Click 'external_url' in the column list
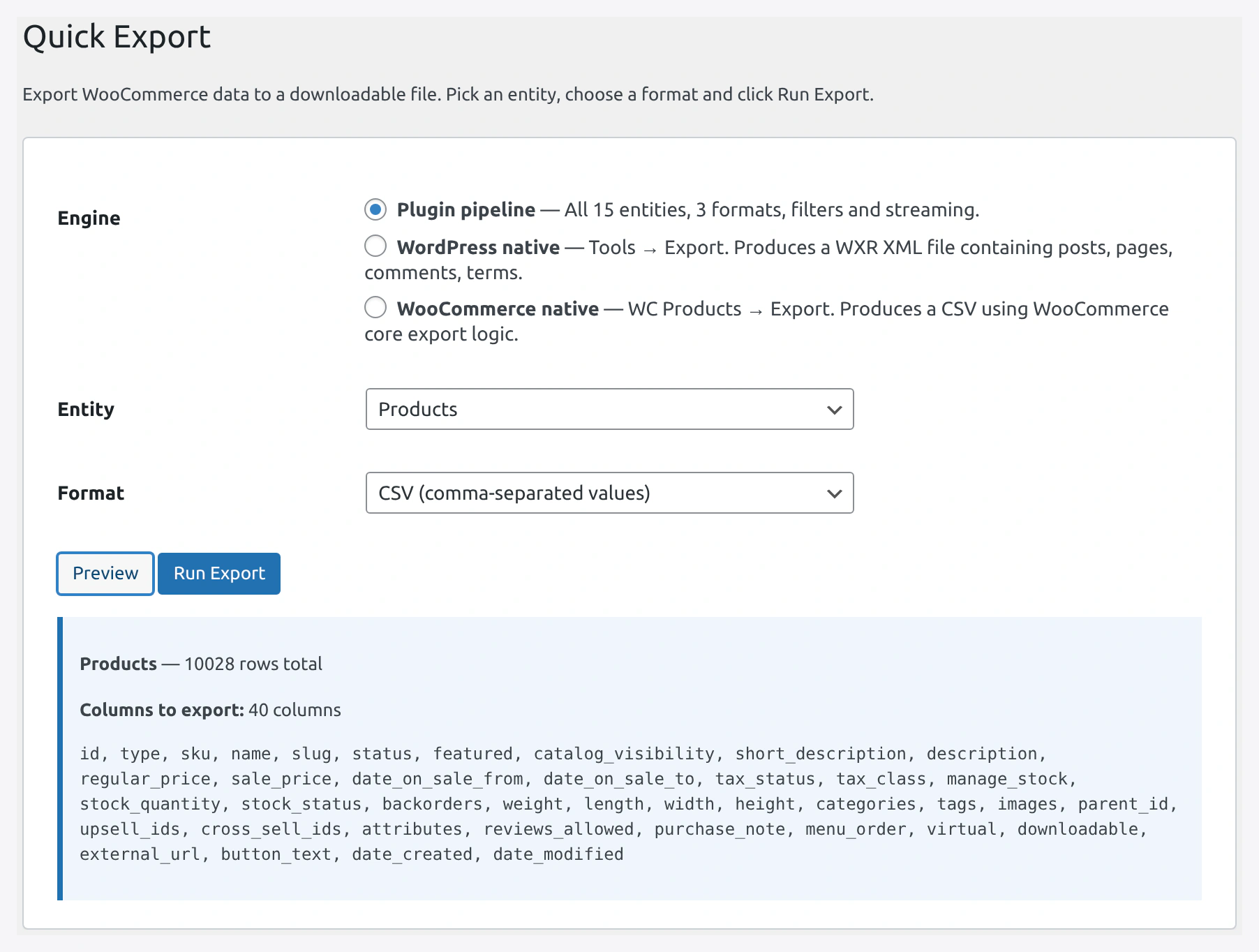This screenshot has height=952, width=1259. [140, 854]
